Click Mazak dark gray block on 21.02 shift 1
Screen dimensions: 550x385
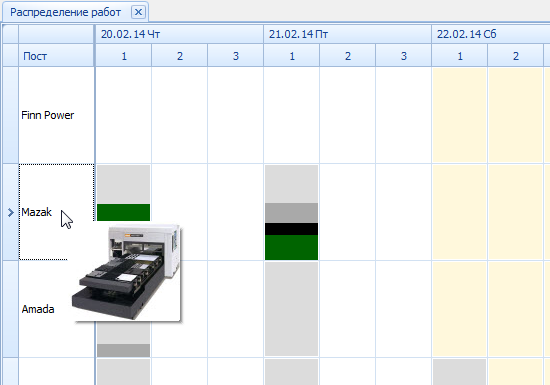tap(291, 213)
